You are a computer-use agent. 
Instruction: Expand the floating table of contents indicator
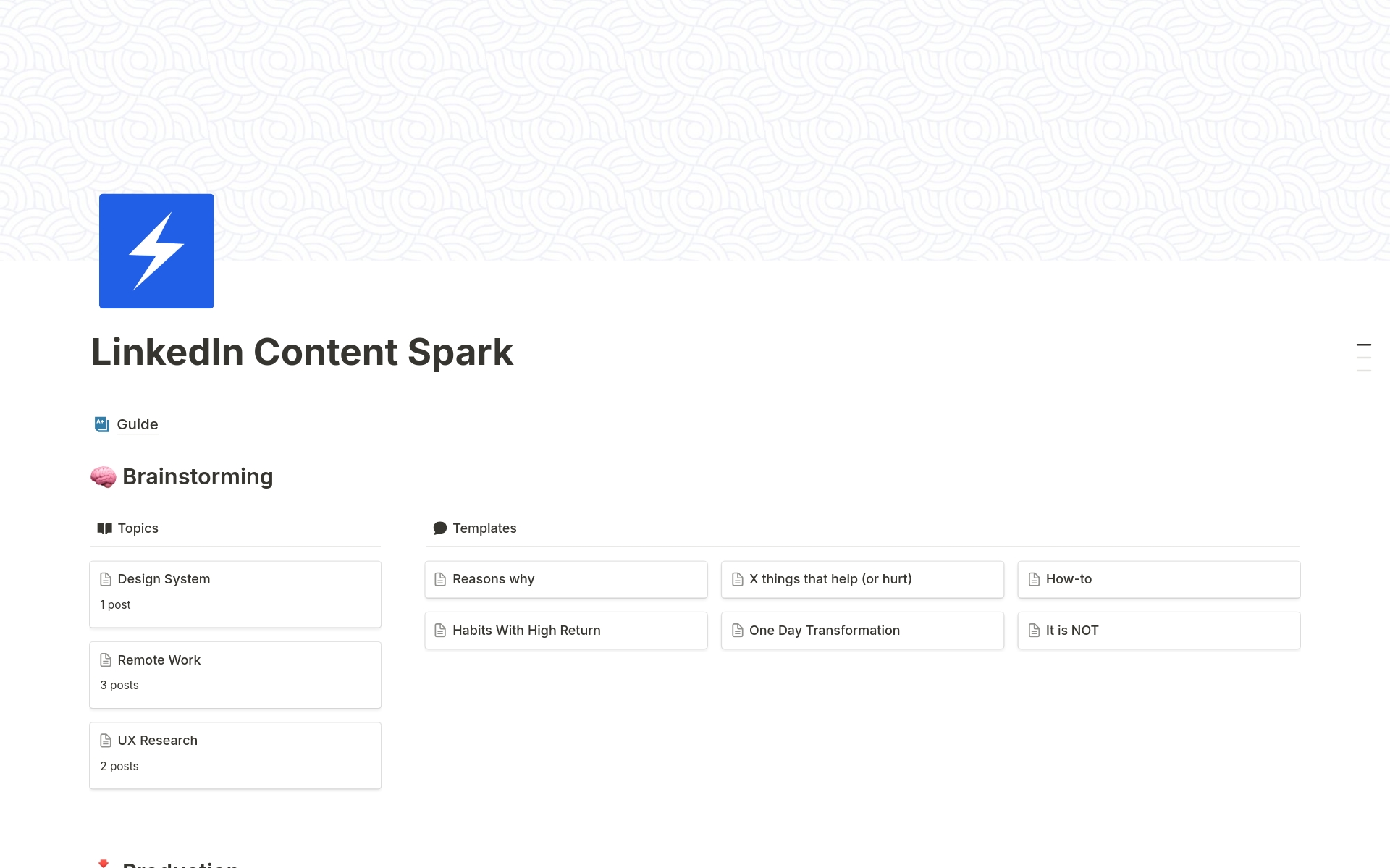[x=1365, y=355]
